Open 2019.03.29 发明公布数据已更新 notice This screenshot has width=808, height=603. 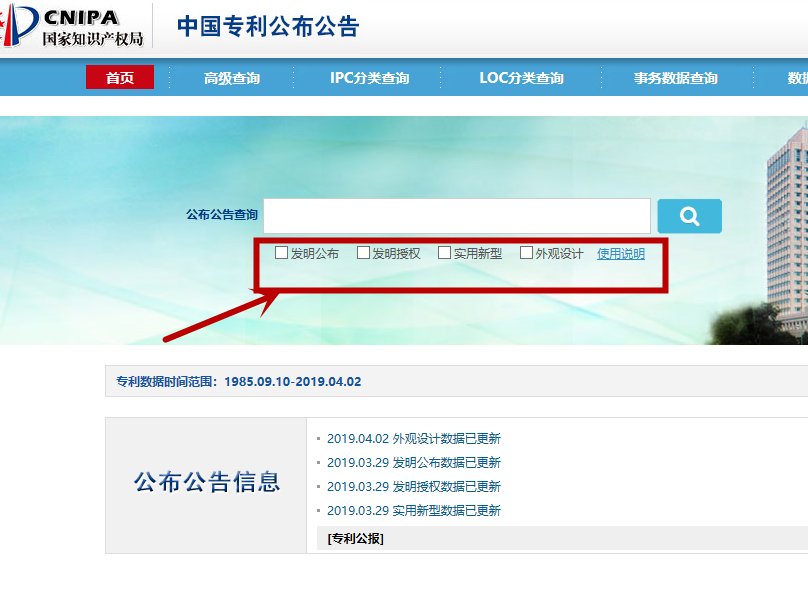point(413,463)
